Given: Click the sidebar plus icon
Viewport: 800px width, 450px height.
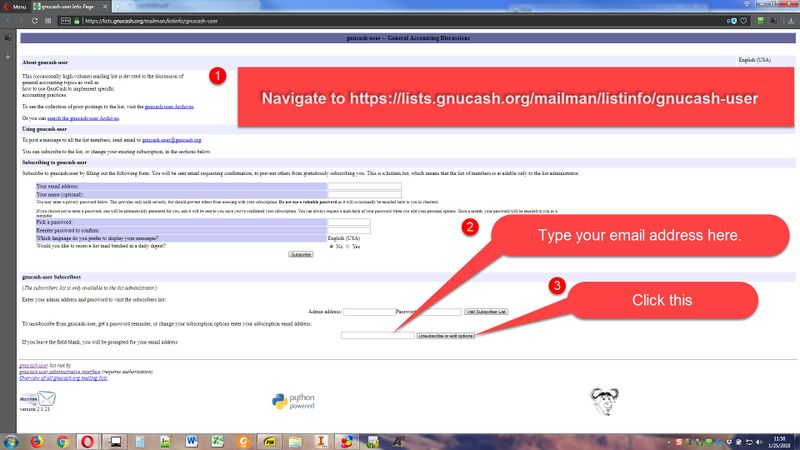Looking at the screenshot, I should point(8,57).
